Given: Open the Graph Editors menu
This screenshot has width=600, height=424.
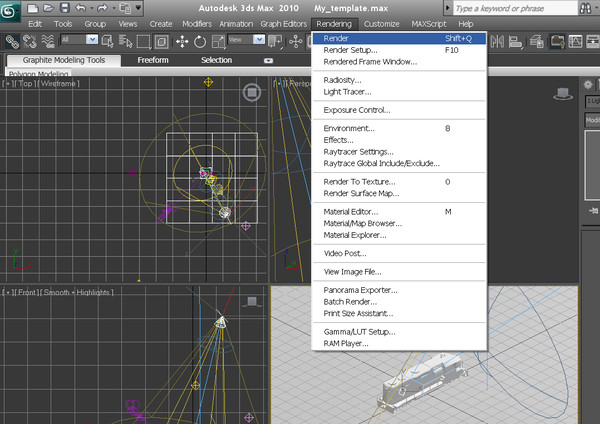Looking at the screenshot, I should click(284, 24).
